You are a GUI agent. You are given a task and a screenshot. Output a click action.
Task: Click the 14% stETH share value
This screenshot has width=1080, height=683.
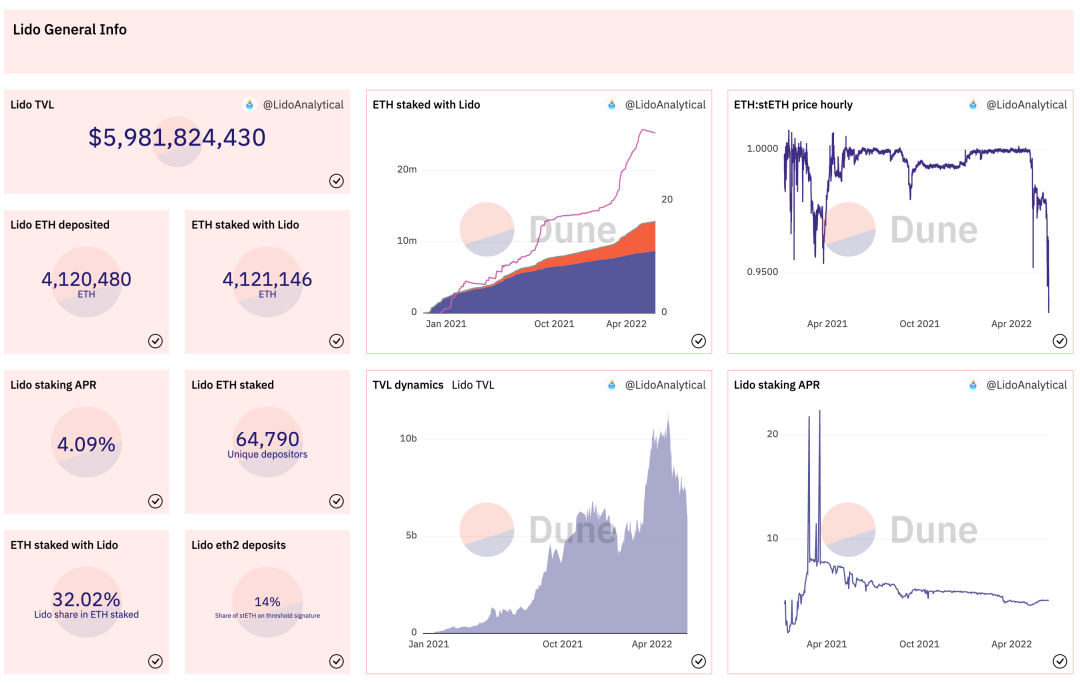267,602
